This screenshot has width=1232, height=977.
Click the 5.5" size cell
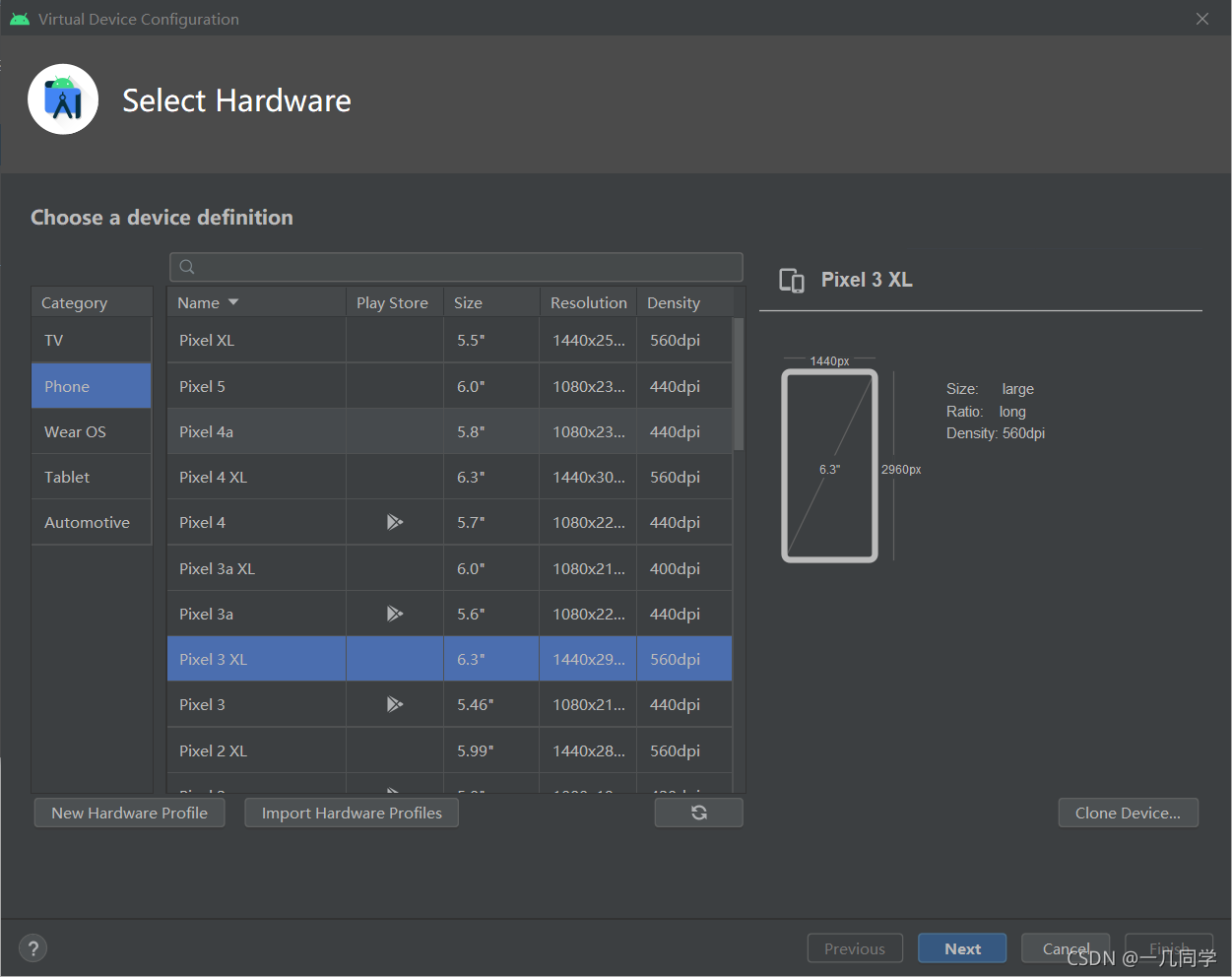(x=491, y=340)
